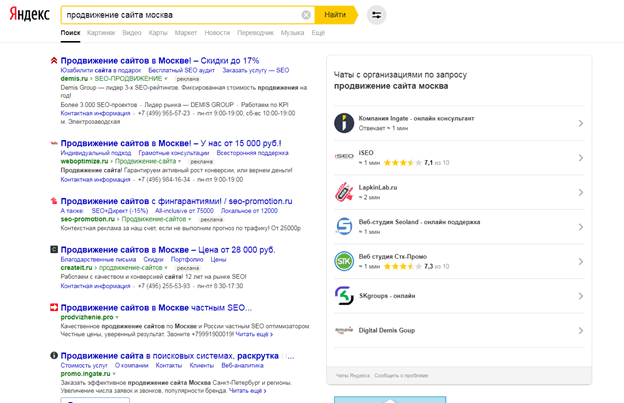The width and height of the screenshot is (624, 403).
Task: Open the Ещё menu tab
Action: [x=318, y=33]
